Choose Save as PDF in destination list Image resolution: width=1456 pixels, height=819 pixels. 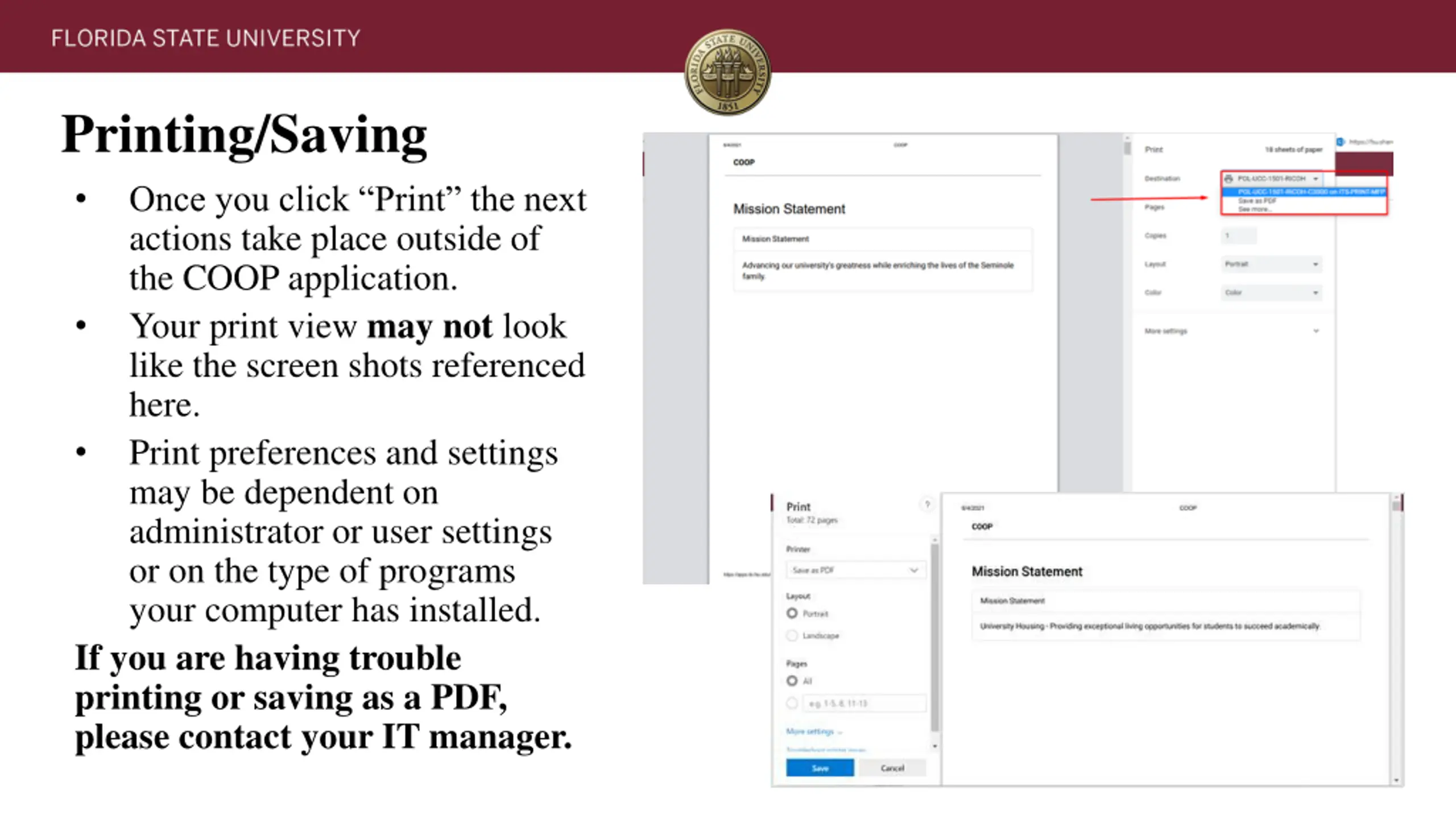coord(1257,201)
